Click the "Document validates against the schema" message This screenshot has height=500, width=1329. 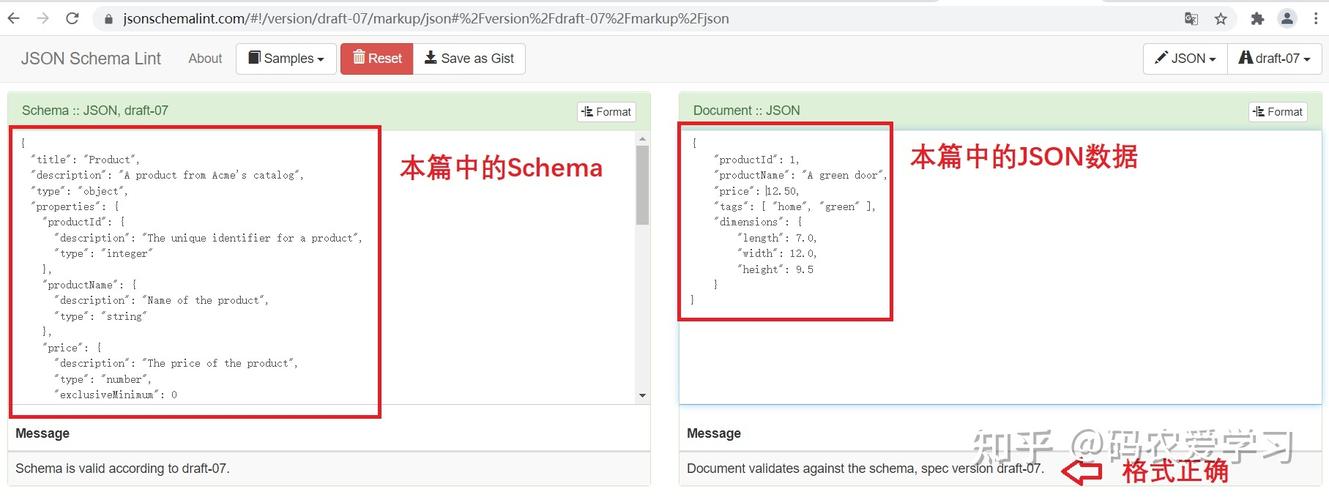tap(866, 468)
